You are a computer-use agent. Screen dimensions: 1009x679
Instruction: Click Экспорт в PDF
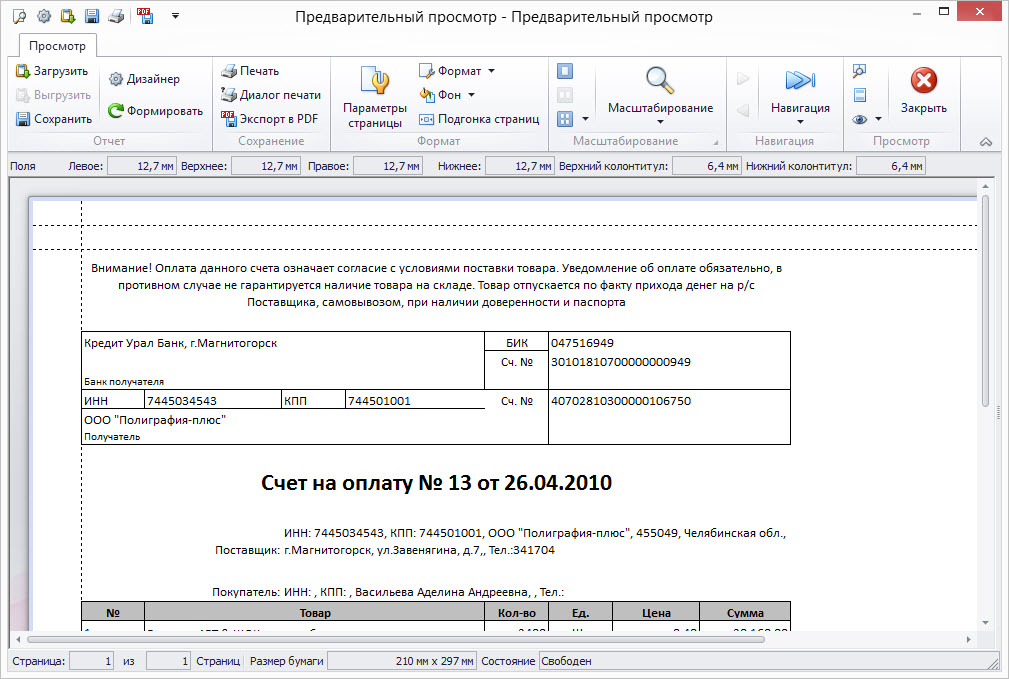point(270,119)
